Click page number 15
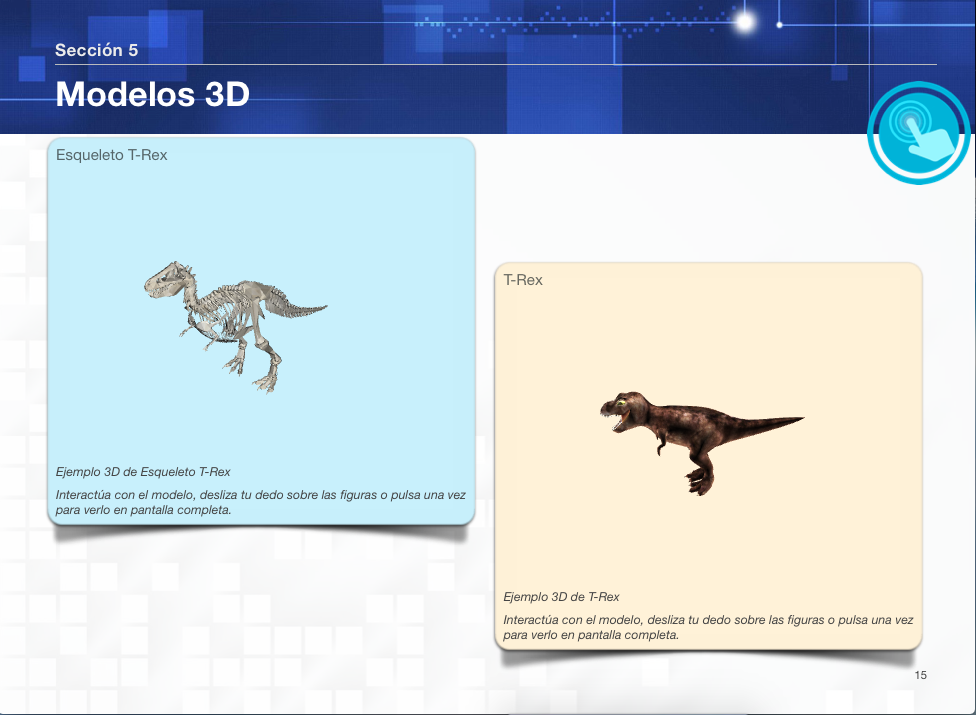 coord(920,676)
